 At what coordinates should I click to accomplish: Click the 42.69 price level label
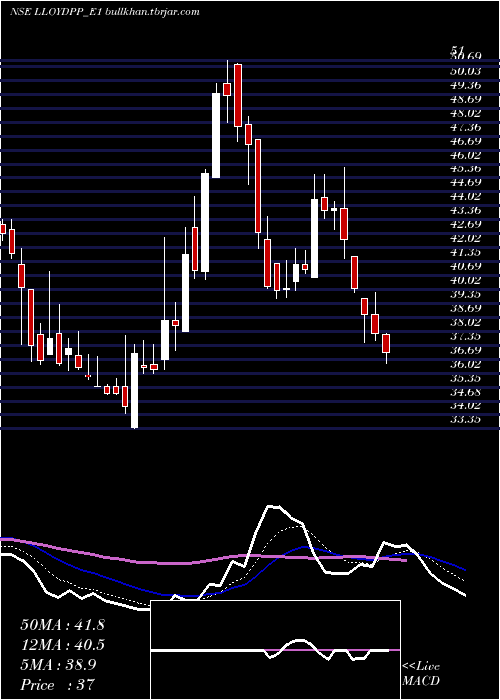(x=466, y=224)
